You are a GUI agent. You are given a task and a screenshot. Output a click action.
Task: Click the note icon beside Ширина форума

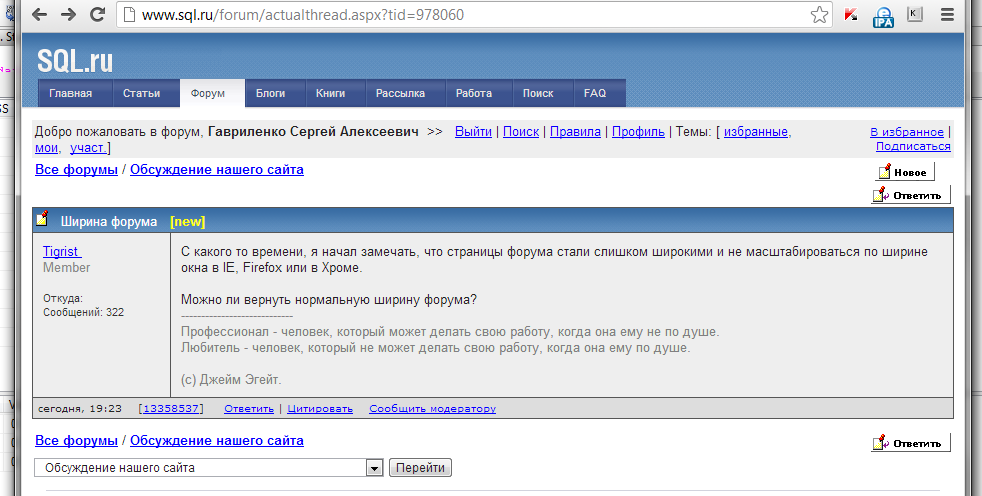(x=42, y=220)
